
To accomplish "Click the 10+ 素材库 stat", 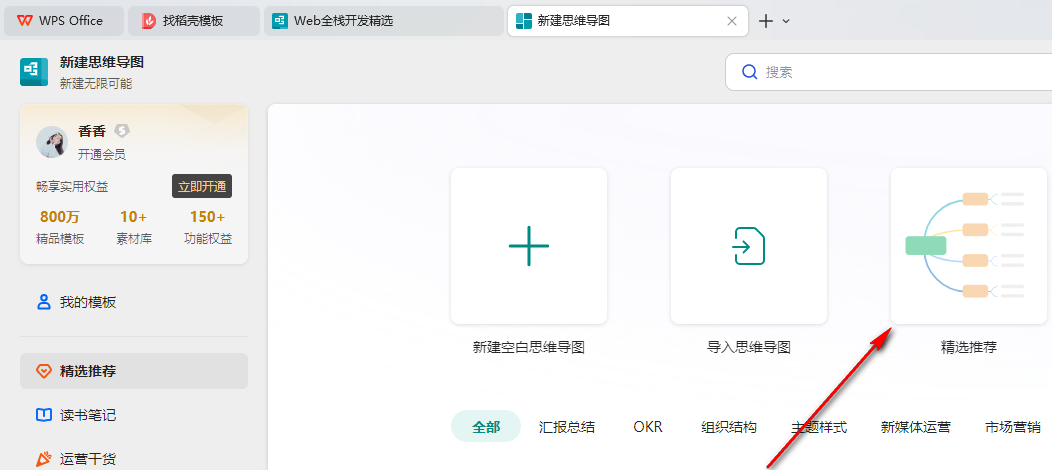I will (134, 227).
